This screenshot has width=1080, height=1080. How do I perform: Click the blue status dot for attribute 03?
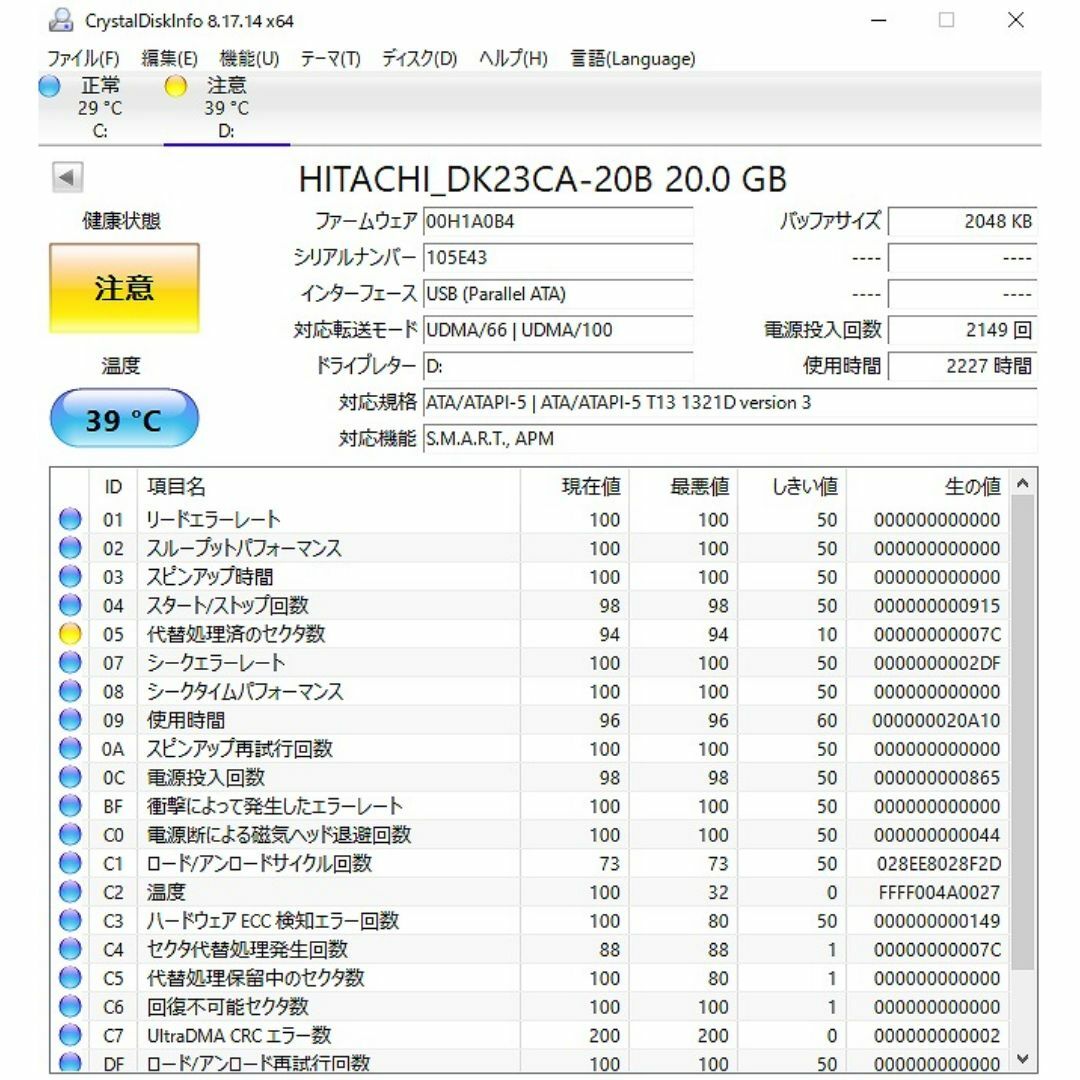tap(70, 577)
